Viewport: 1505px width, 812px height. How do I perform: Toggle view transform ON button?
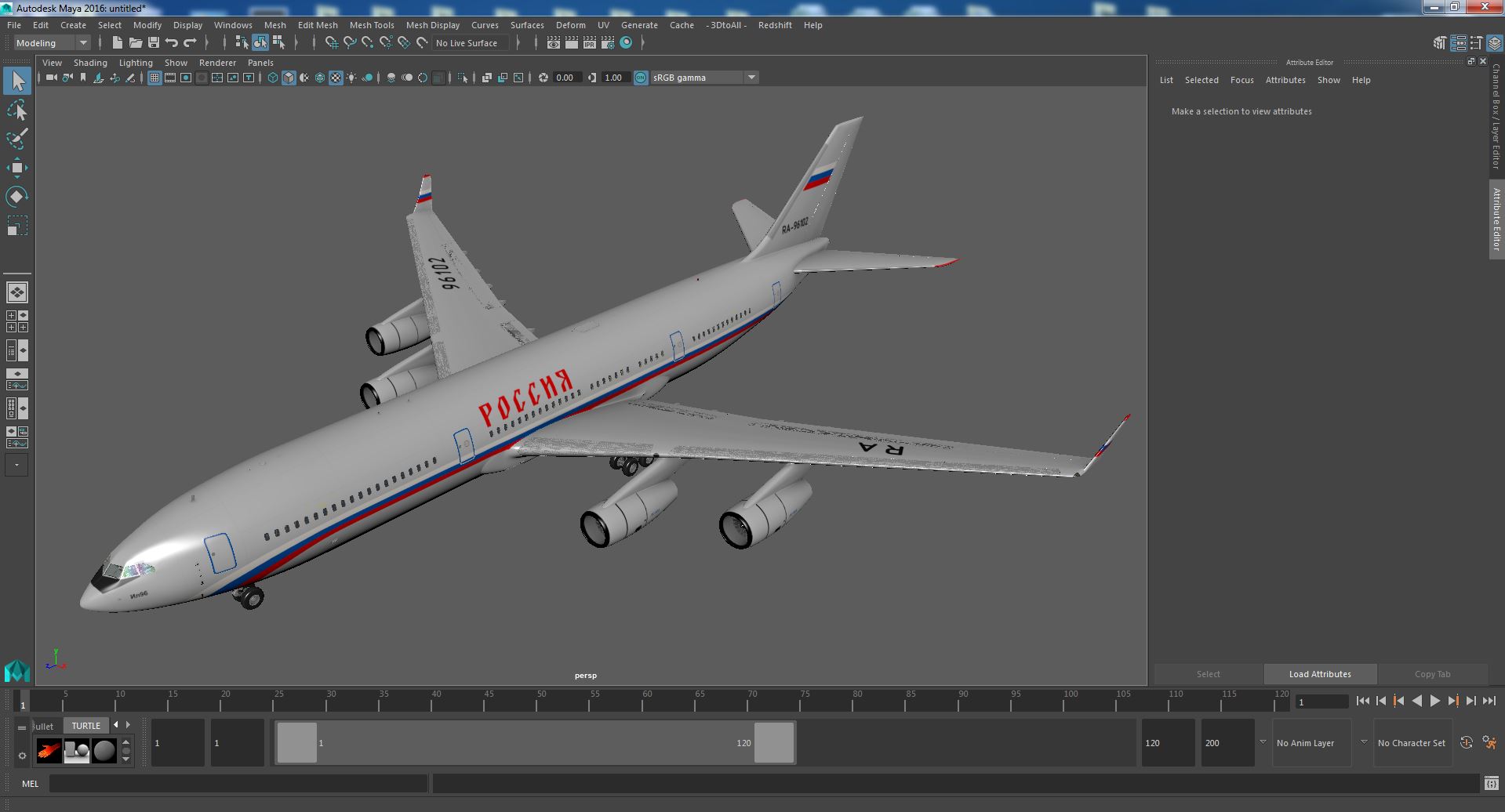tap(641, 78)
